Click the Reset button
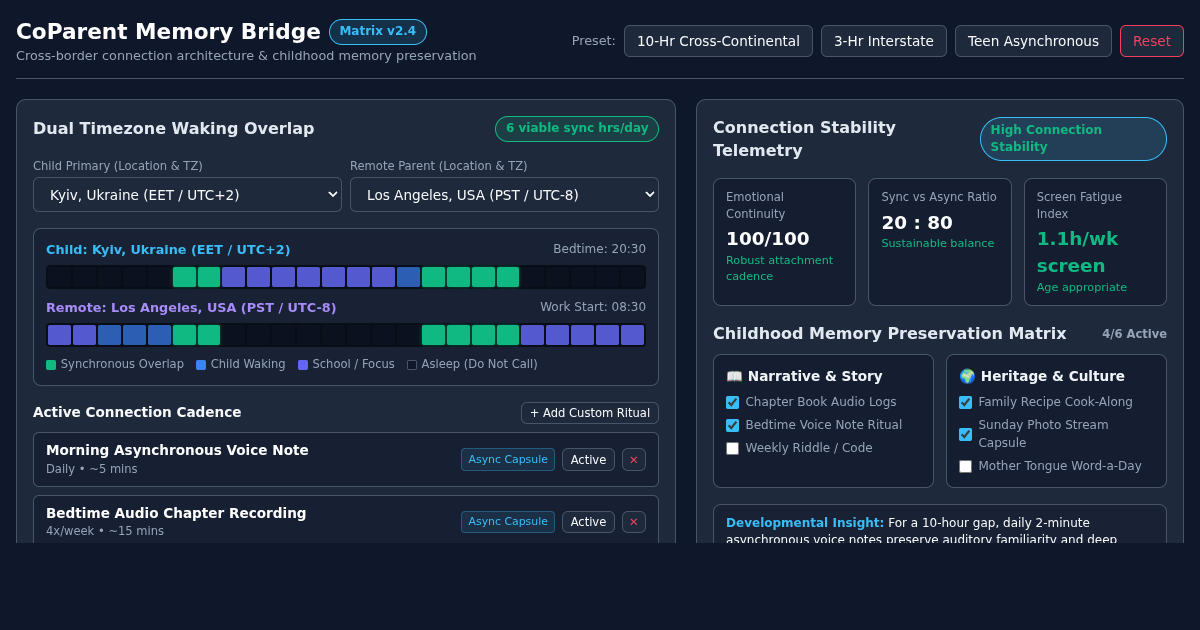Image resolution: width=1200 pixels, height=630 pixels. (1152, 41)
